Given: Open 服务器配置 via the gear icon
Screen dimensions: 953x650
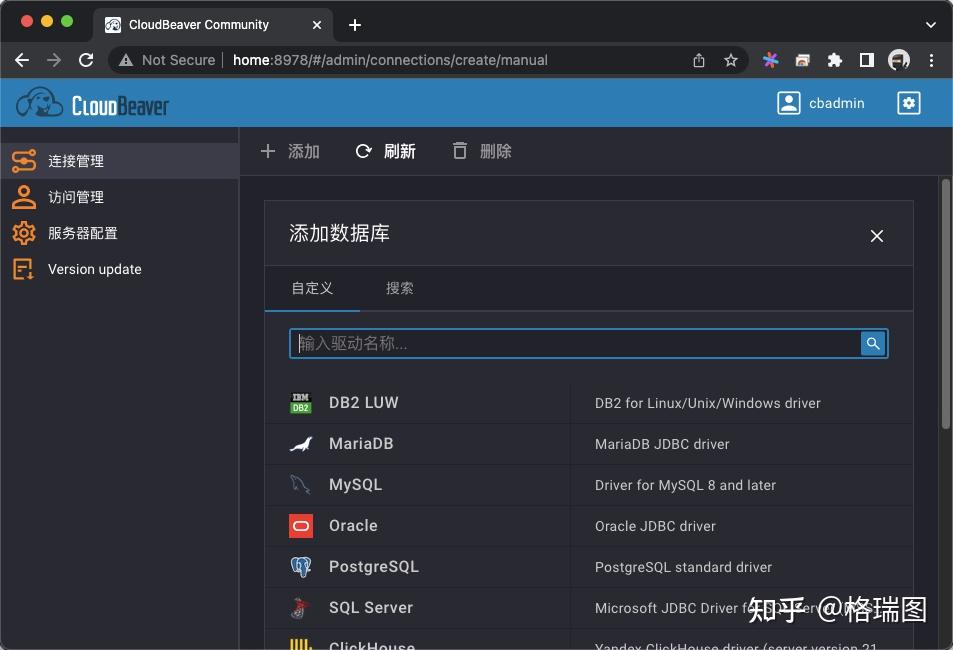Looking at the screenshot, I should pos(24,232).
